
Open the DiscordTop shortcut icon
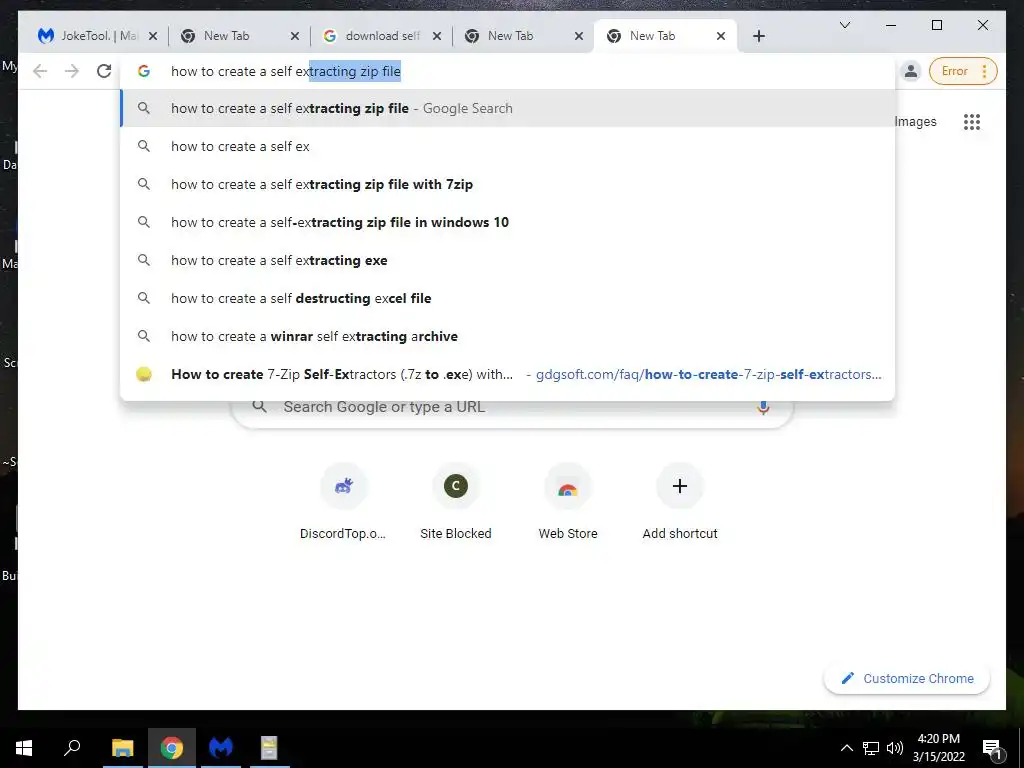click(344, 486)
